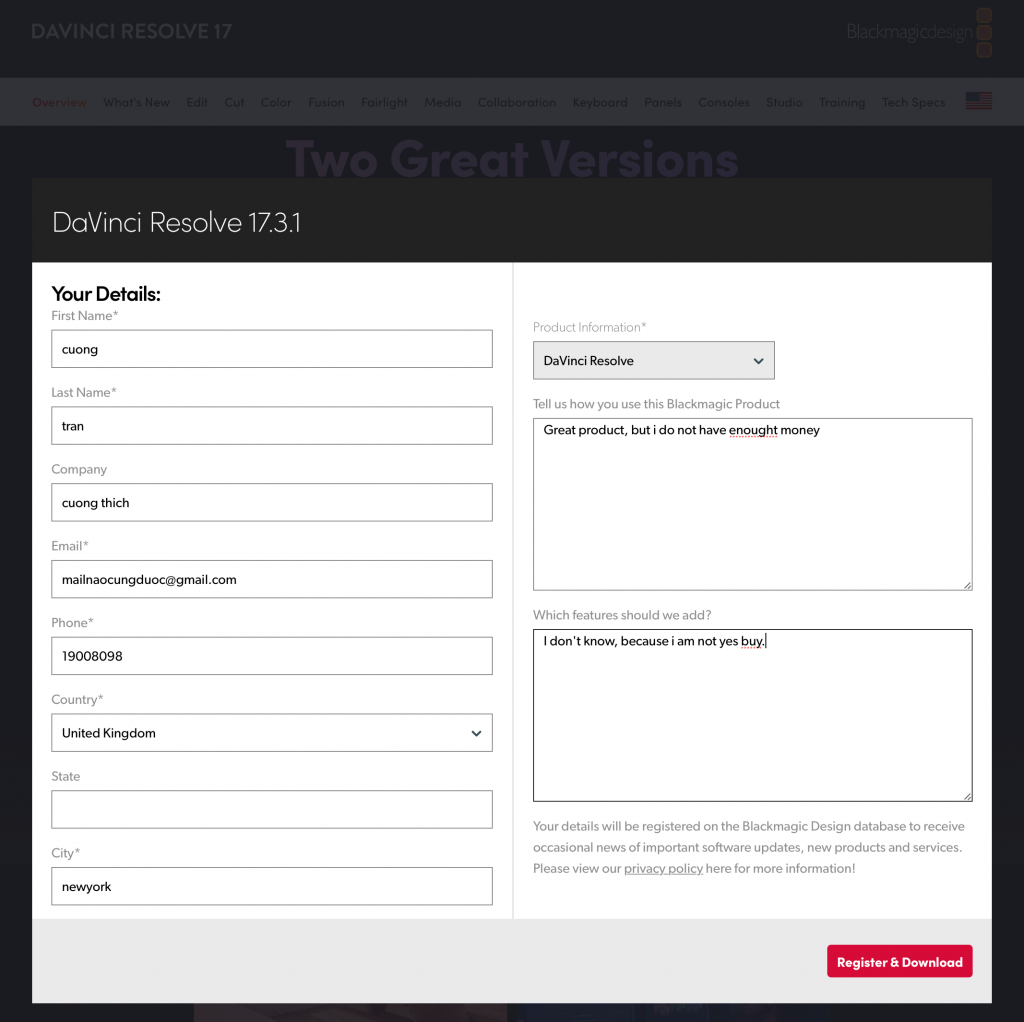Go to the Fairlight tab
The width and height of the screenshot is (1024, 1022).
click(384, 102)
